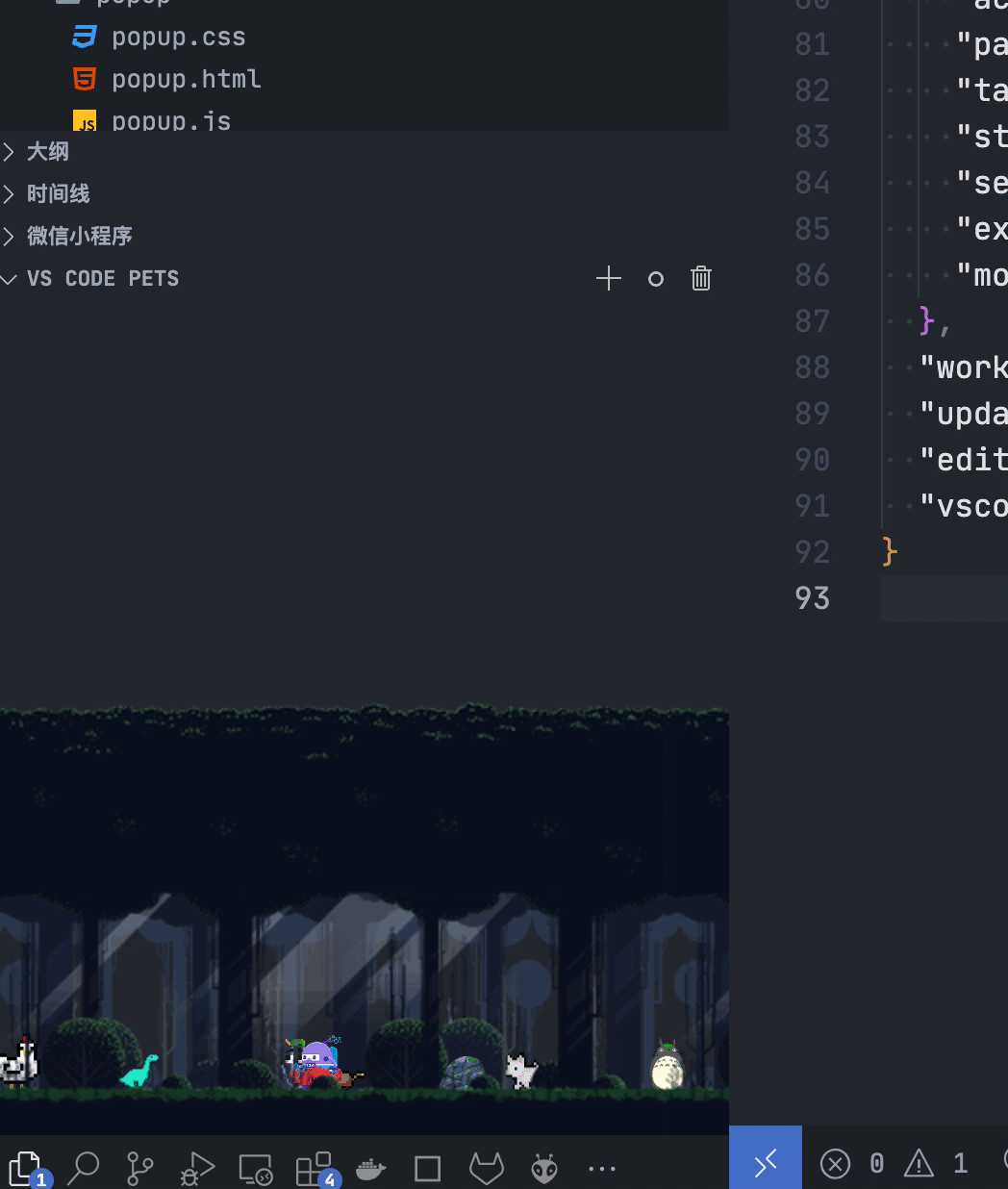This screenshot has width=1008, height=1189.
Task: Click the "edit text on line 90
Action: pyautogui.click(x=964, y=460)
